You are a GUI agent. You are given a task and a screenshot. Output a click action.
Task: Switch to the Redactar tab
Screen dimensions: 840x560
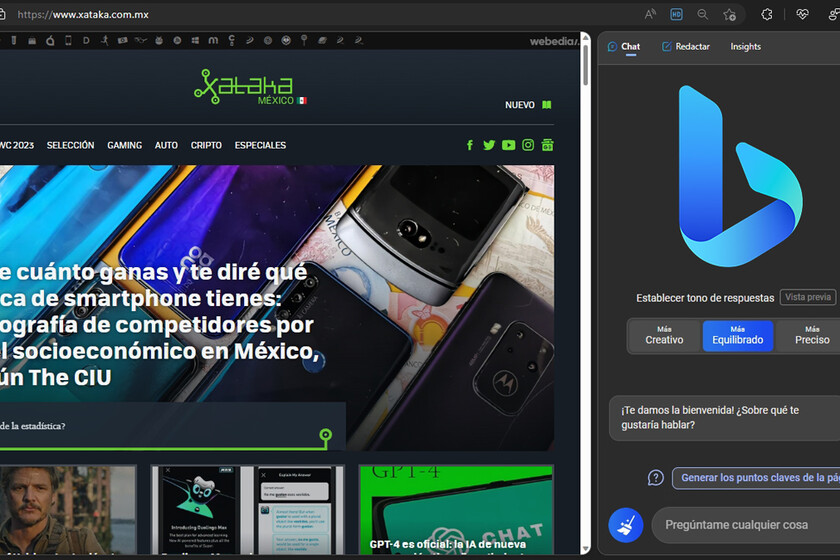[686, 47]
